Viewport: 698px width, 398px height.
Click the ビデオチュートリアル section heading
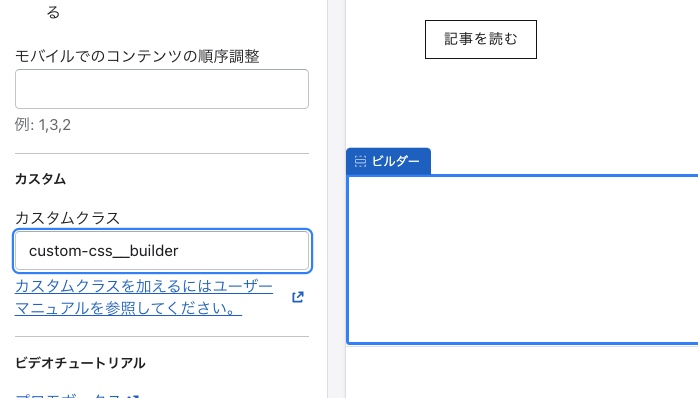point(80,363)
